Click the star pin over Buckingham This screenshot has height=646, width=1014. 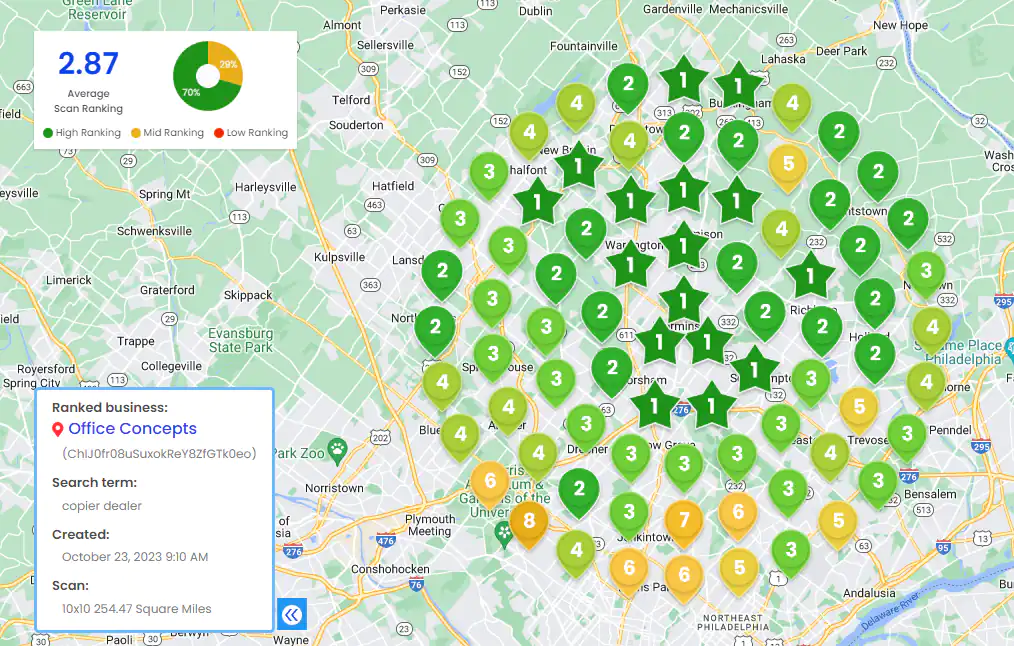(738, 86)
